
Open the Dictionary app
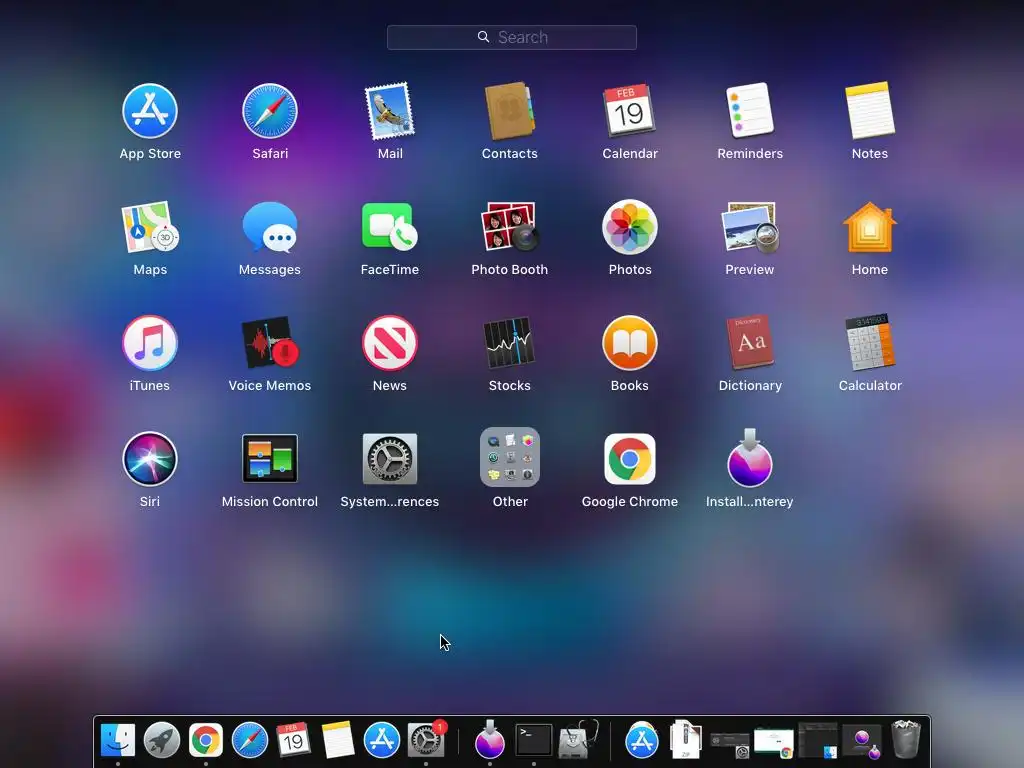(750, 344)
